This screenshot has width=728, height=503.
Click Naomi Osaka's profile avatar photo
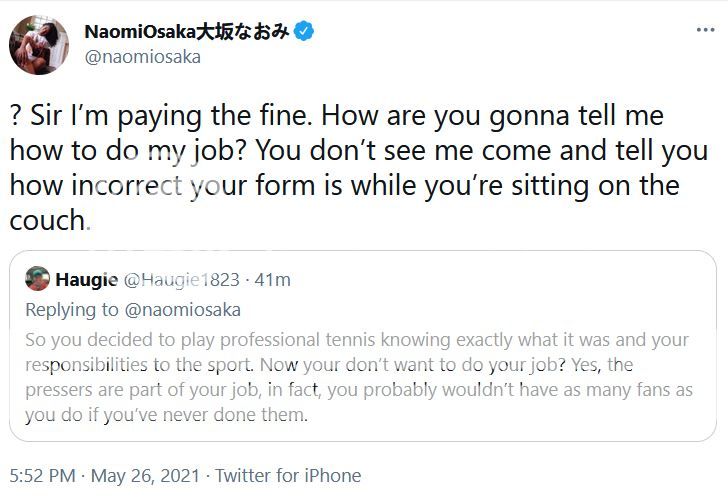tap(39, 45)
